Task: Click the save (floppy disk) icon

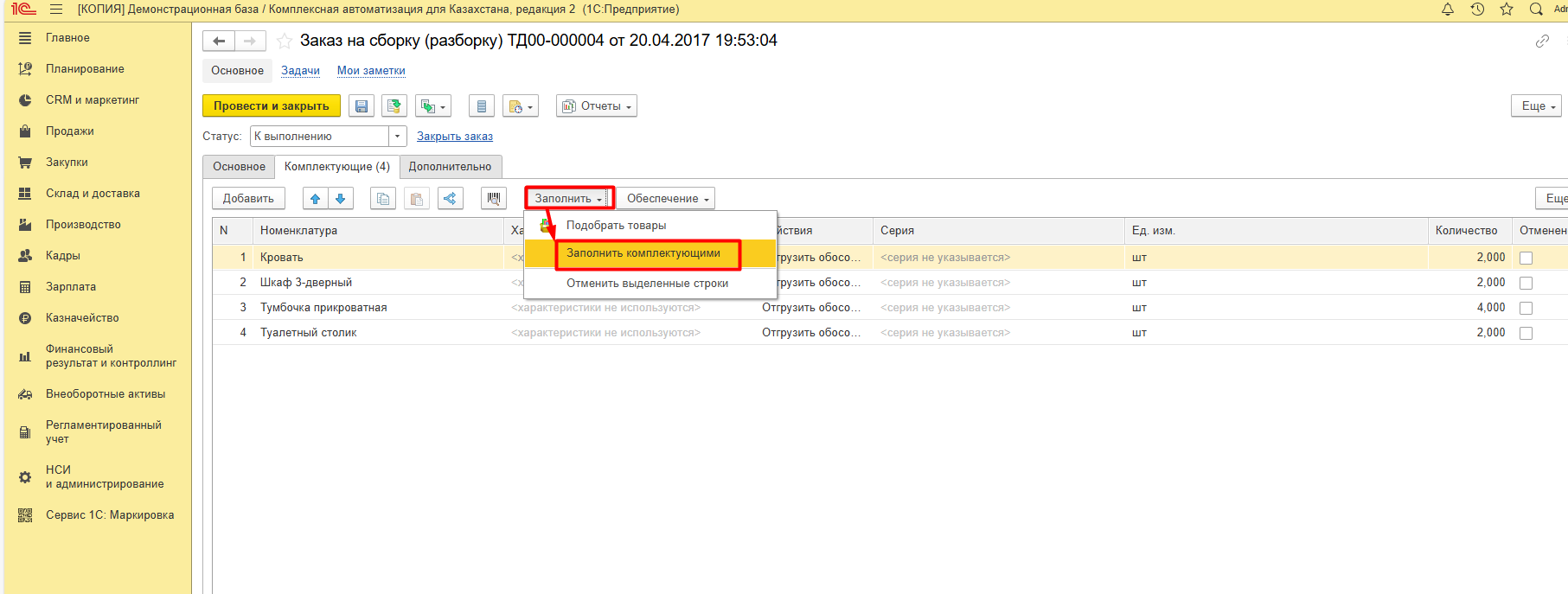Action: pyautogui.click(x=362, y=106)
